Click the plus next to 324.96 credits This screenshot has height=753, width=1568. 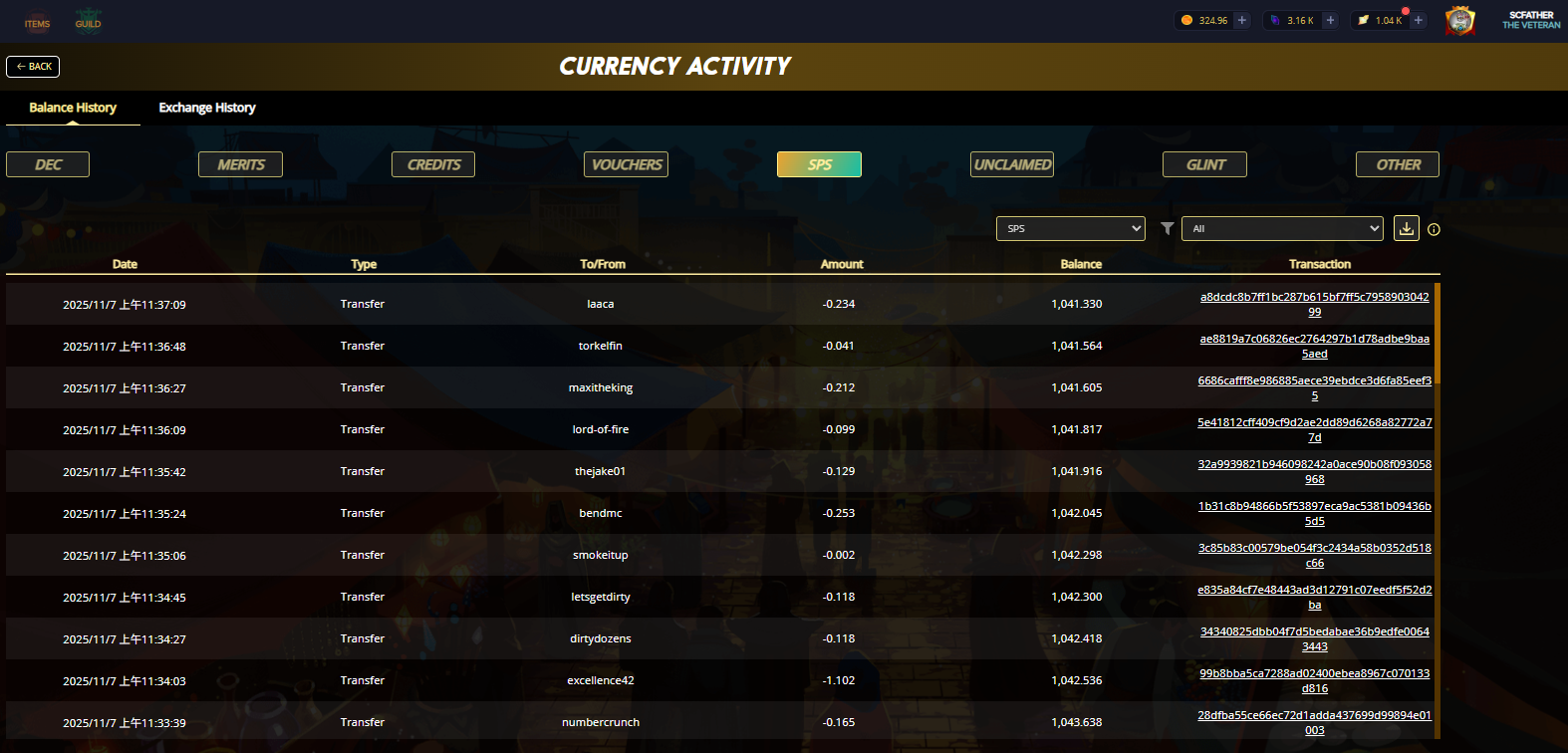[1242, 20]
